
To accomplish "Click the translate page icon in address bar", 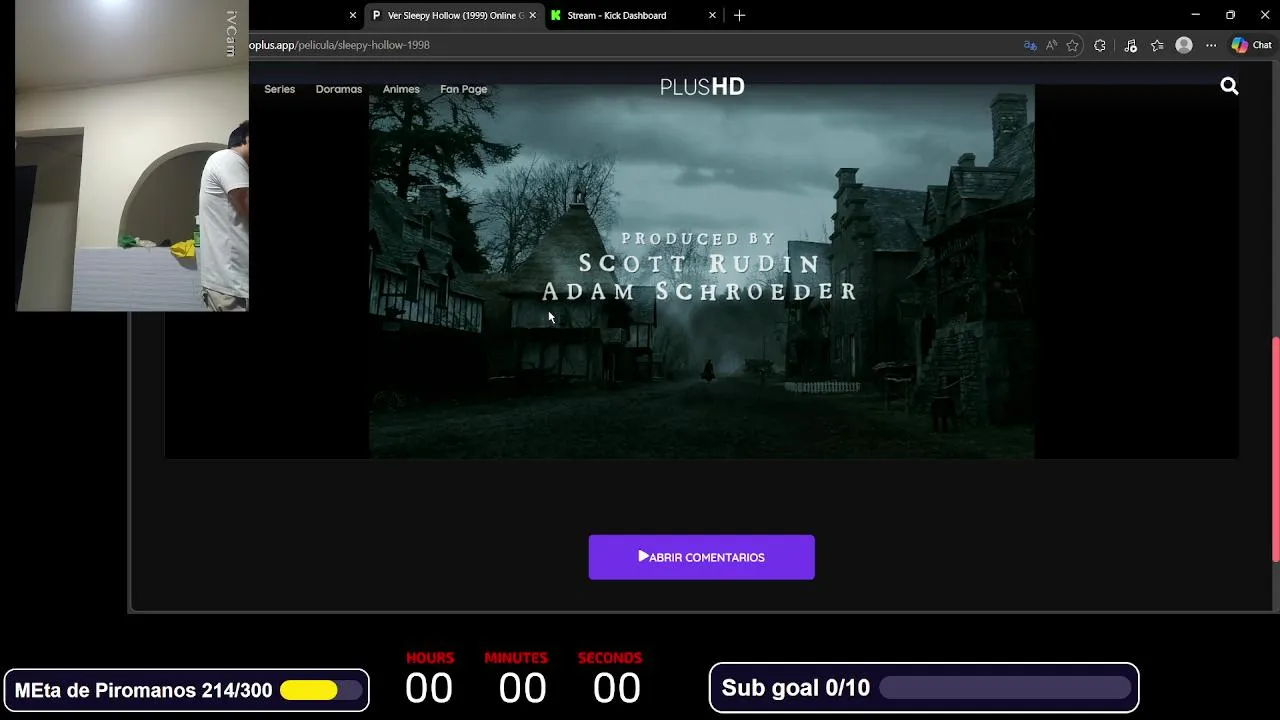I will pos(1030,45).
